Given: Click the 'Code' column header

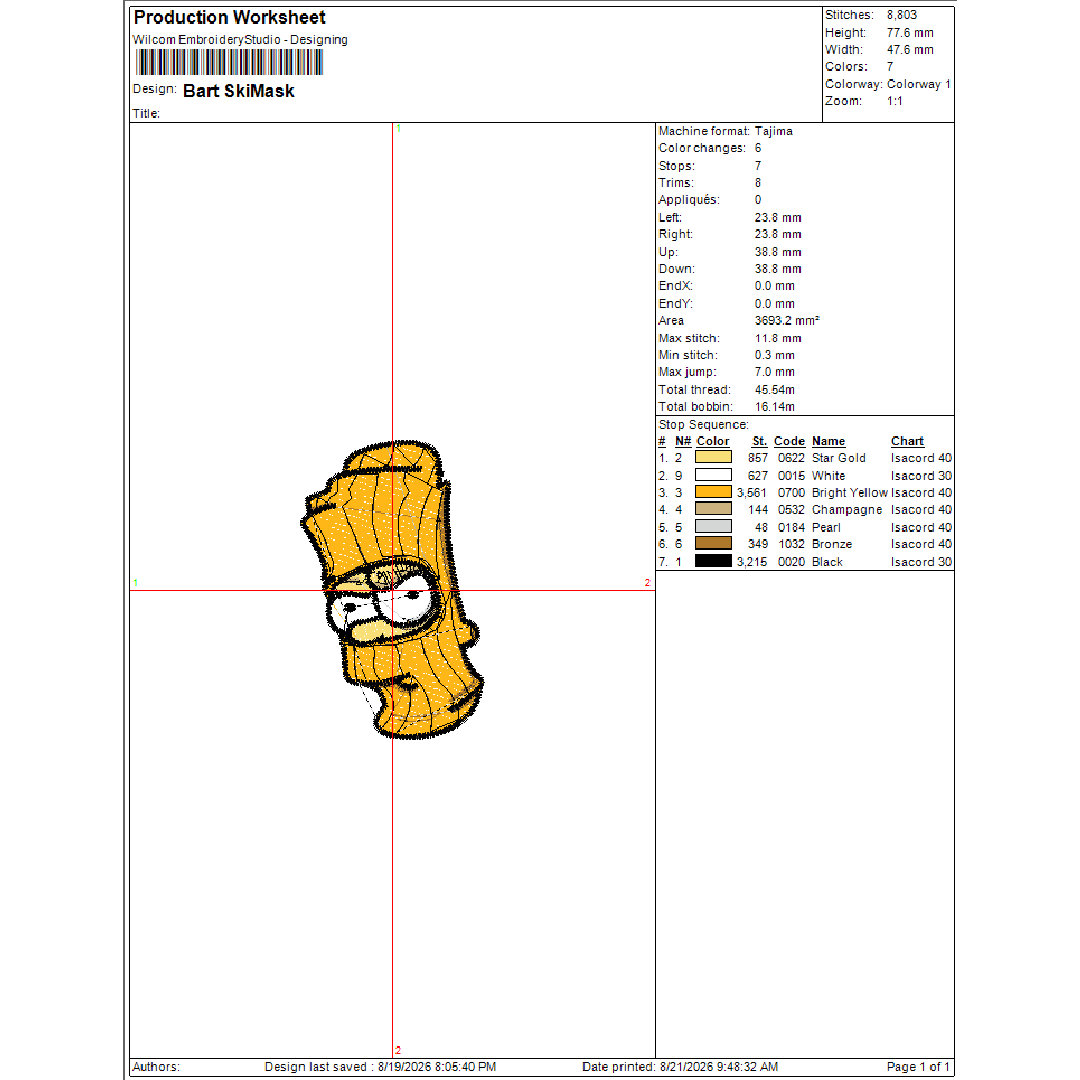Looking at the screenshot, I should pyautogui.click(x=789, y=441).
